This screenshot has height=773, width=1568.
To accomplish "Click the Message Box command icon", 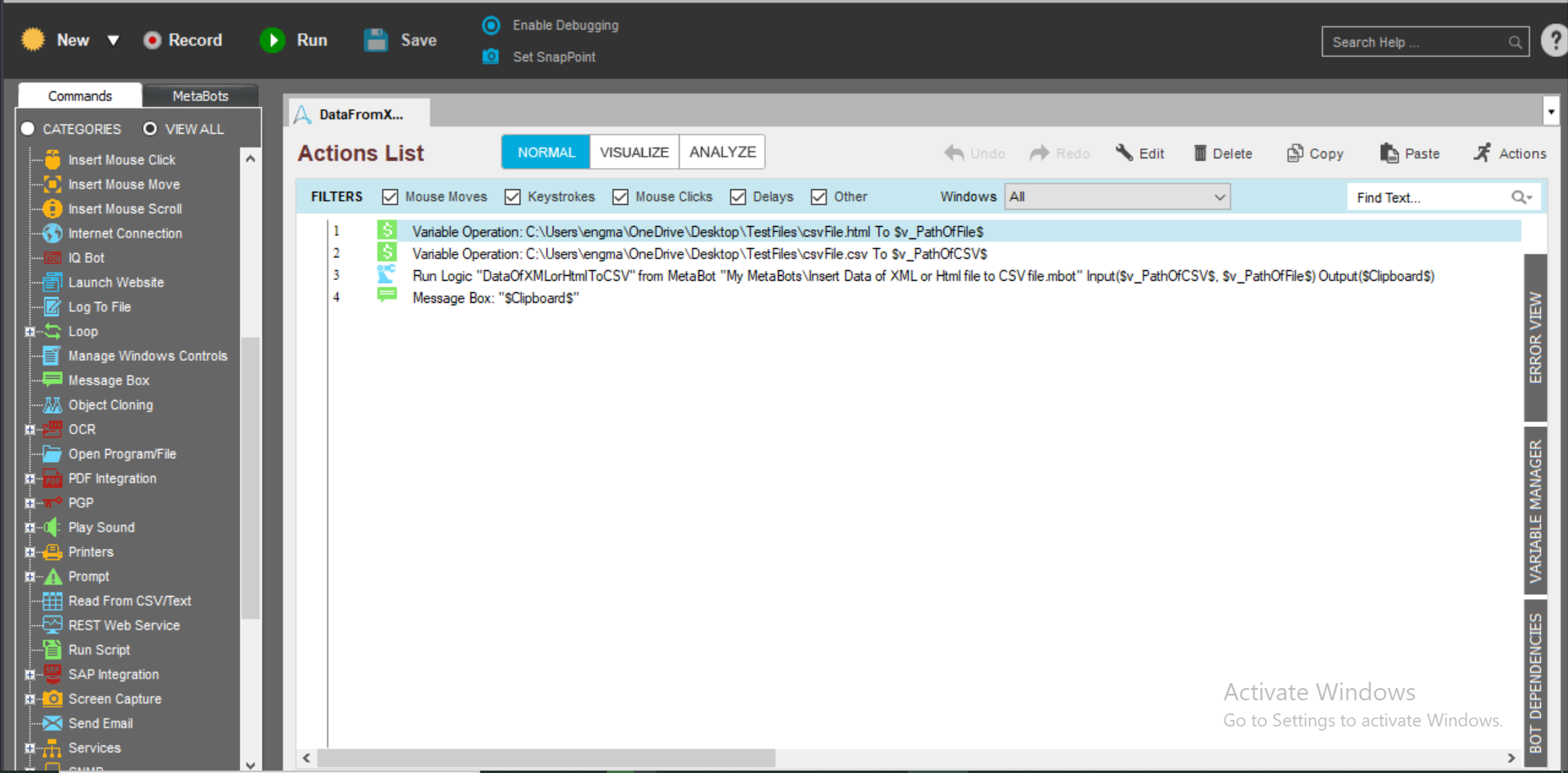I will (x=52, y=380).
